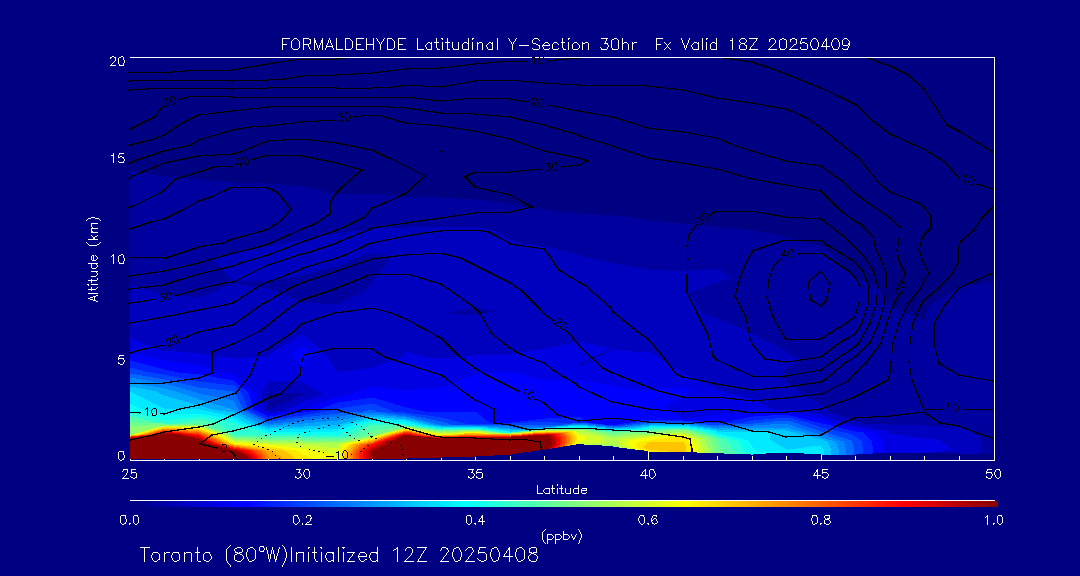
Task: Click the 40 tick on the latitude axis
Action: [648, 474]
